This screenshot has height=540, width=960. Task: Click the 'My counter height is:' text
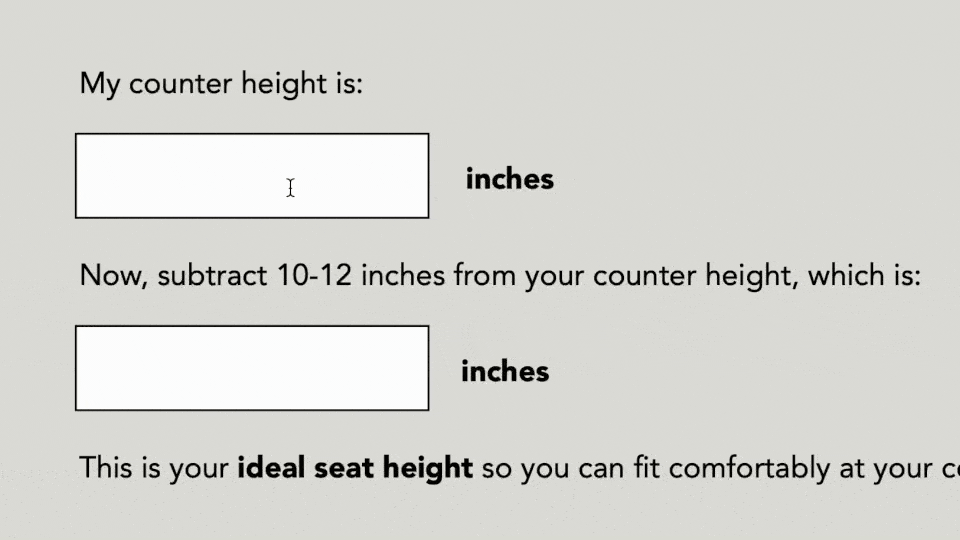221,83
